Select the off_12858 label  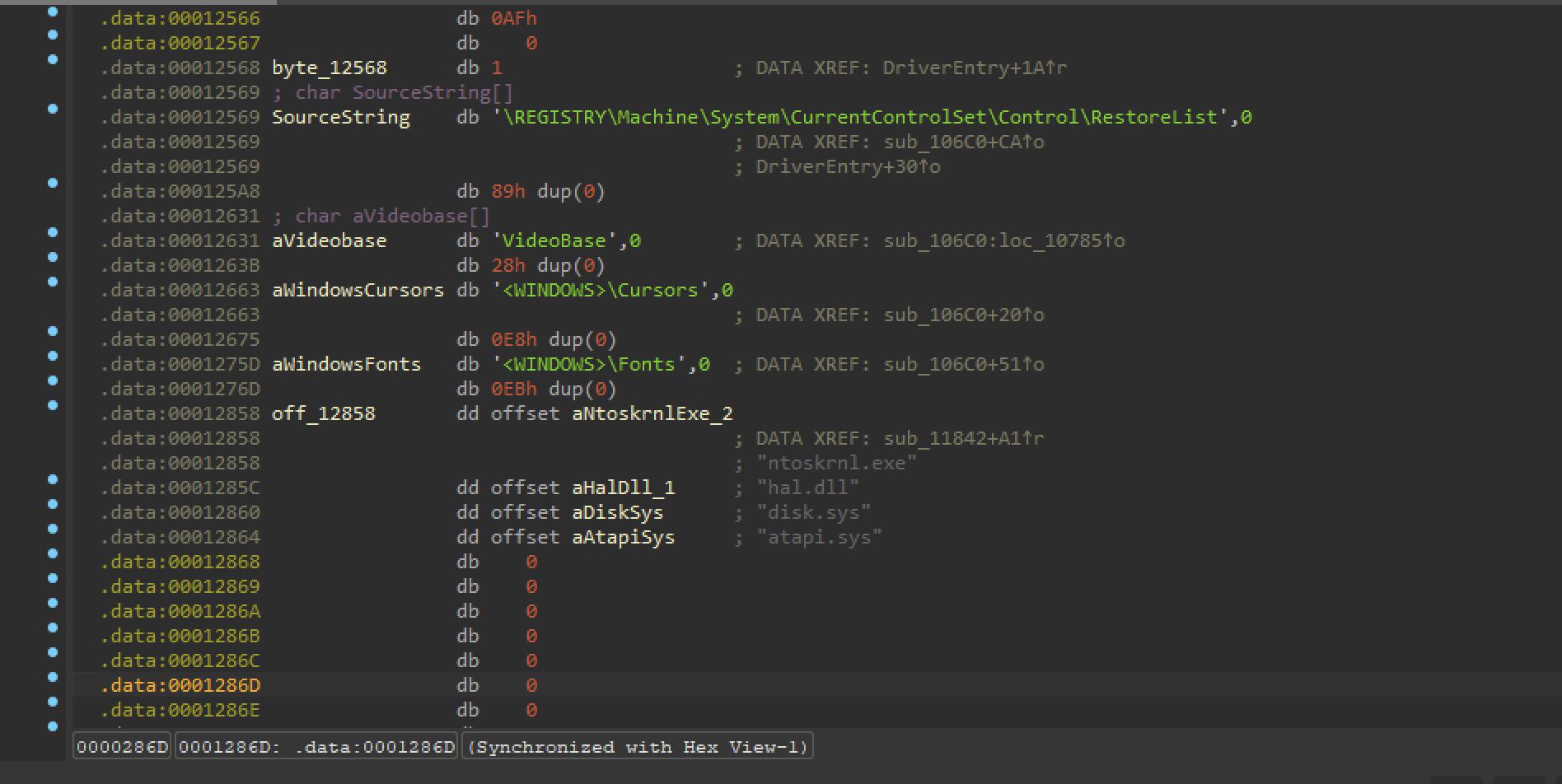323,413
